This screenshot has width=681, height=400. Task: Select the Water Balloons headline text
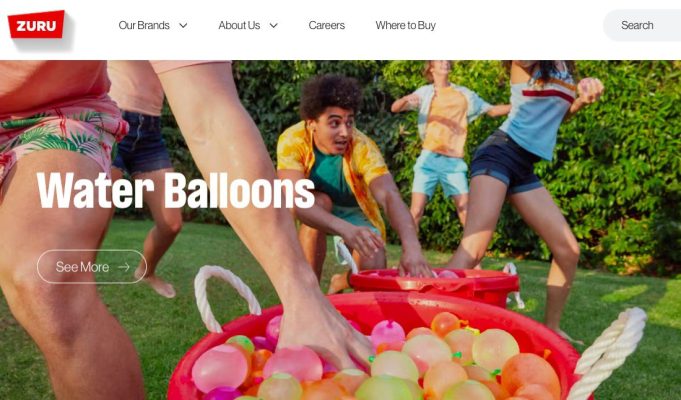[x=176, y=191]
